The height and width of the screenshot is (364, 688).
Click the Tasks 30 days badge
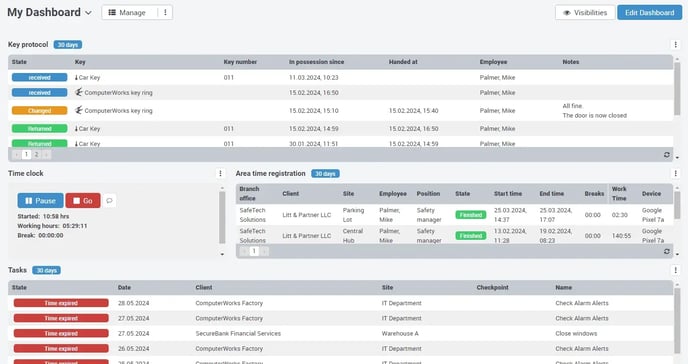(47, 270)
